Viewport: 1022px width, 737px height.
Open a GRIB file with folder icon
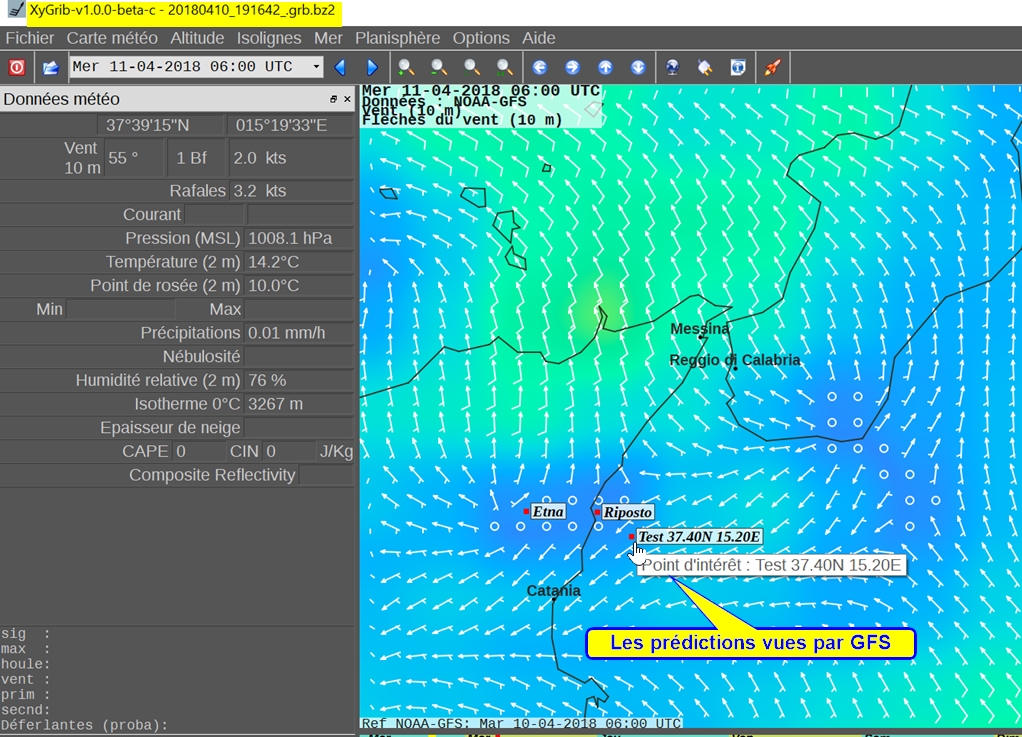tap(50, 67)
